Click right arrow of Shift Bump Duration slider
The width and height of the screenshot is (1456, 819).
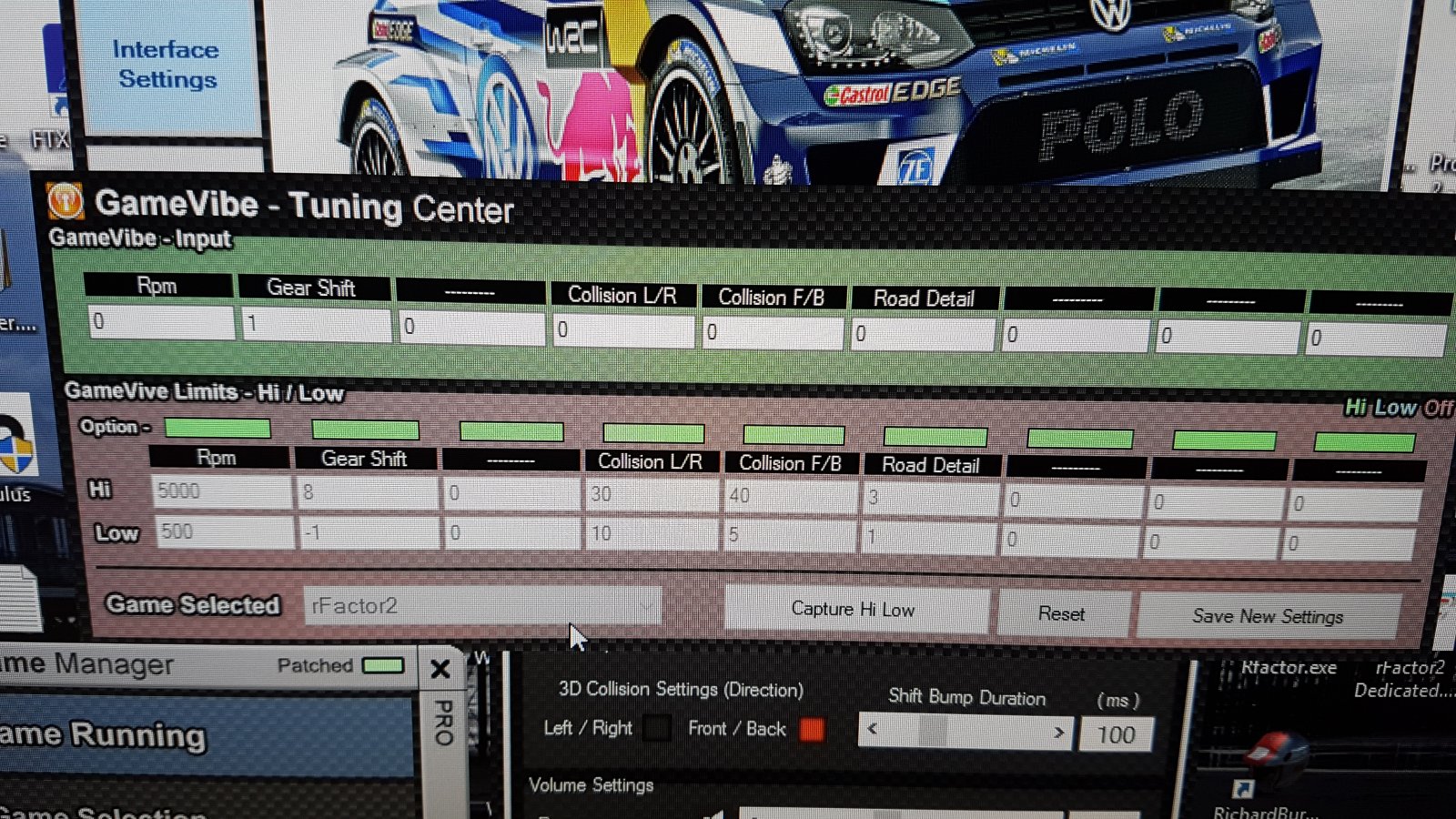click(1058, 733)
